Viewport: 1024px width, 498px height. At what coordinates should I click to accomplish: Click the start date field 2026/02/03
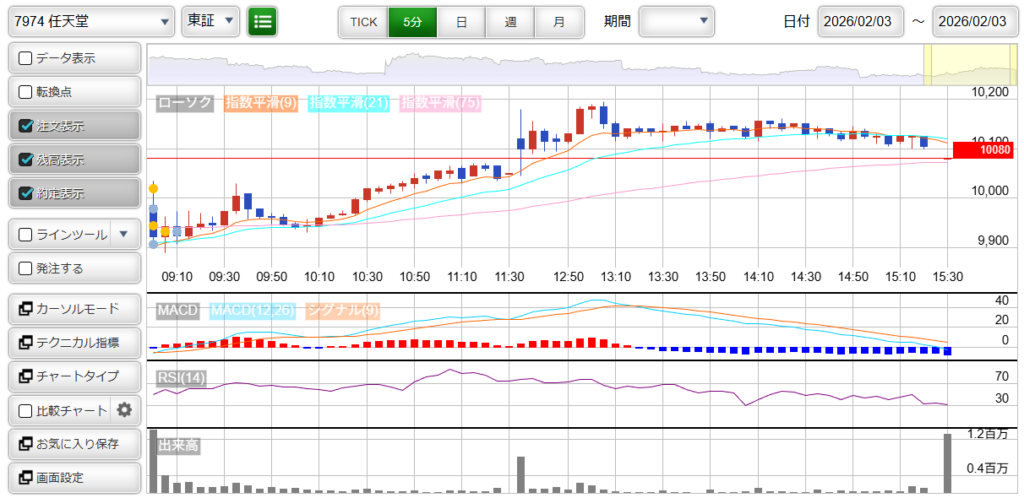coord(860,21)
